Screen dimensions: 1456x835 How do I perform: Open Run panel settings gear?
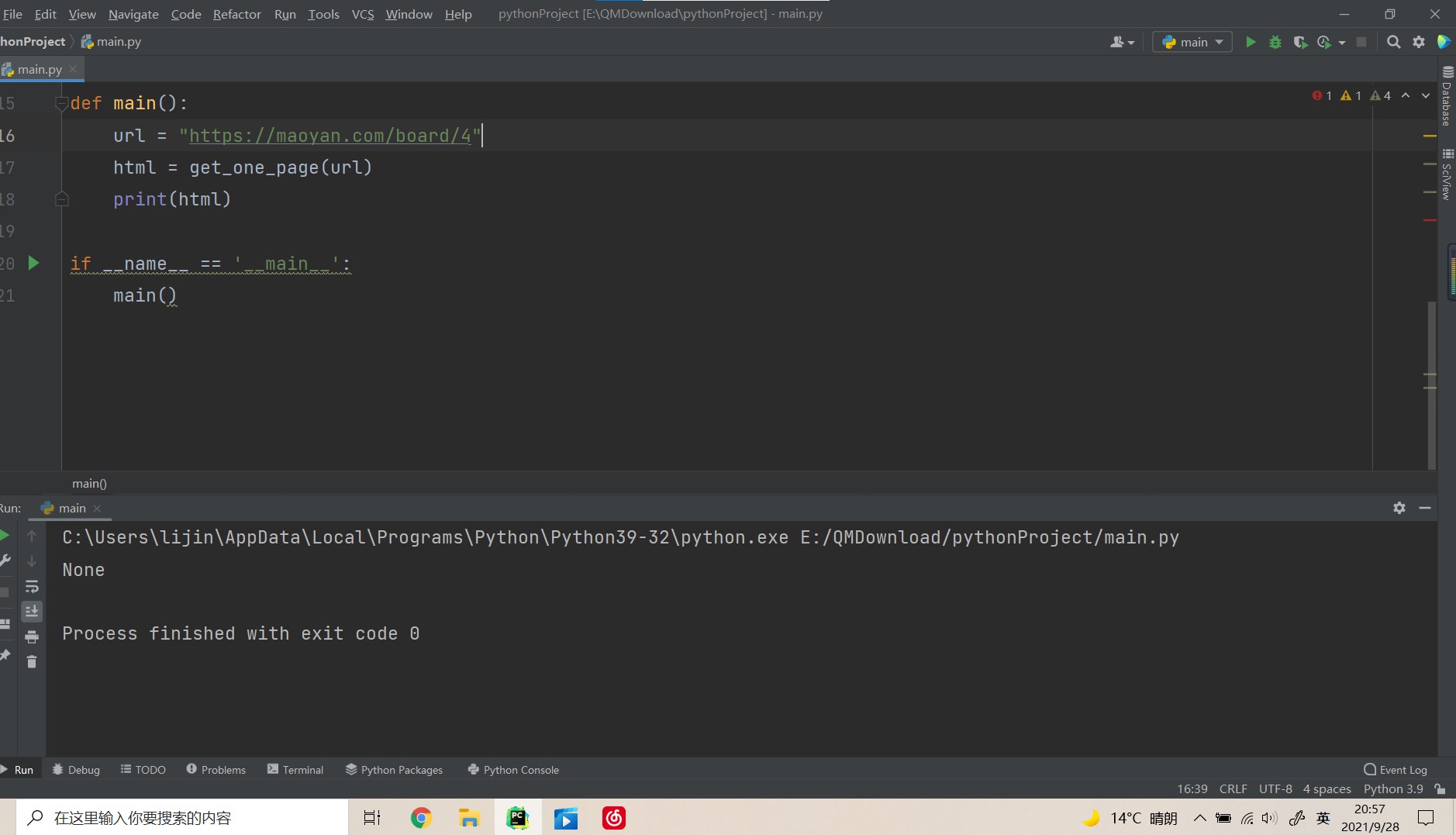click(1399, 508)
